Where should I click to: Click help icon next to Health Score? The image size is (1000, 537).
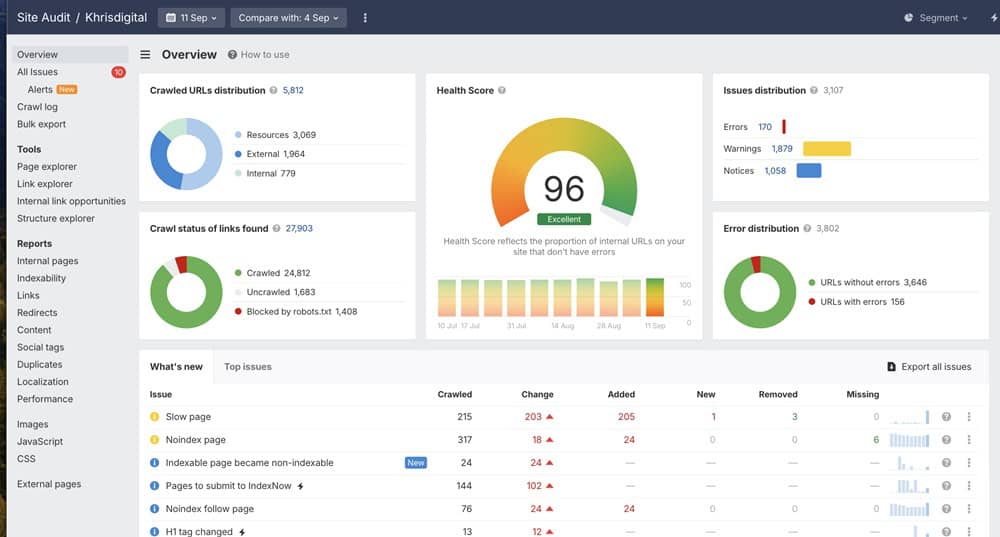tap(502, 91)
